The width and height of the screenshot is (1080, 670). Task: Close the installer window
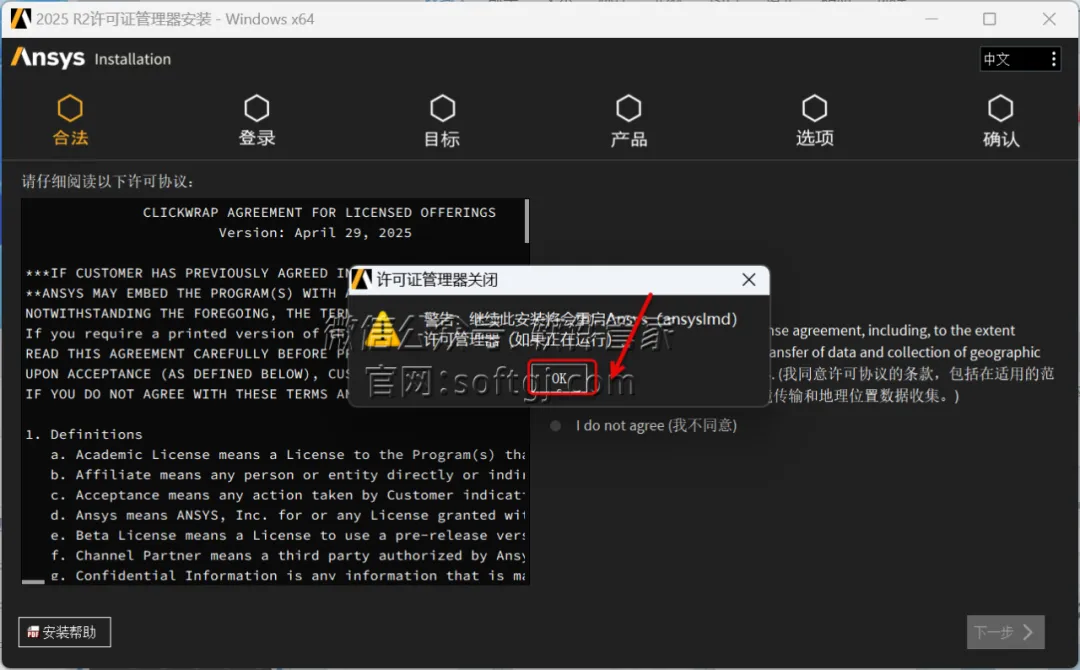(x=1049, y=19)
